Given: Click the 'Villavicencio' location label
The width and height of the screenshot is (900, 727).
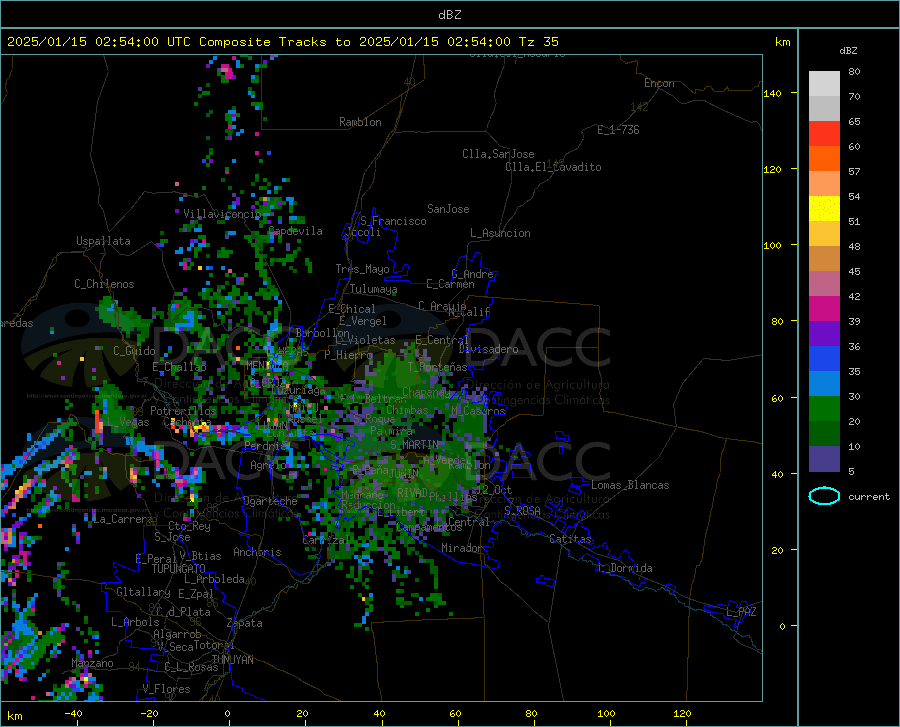Looking at the screenshot, I should 222,214.
